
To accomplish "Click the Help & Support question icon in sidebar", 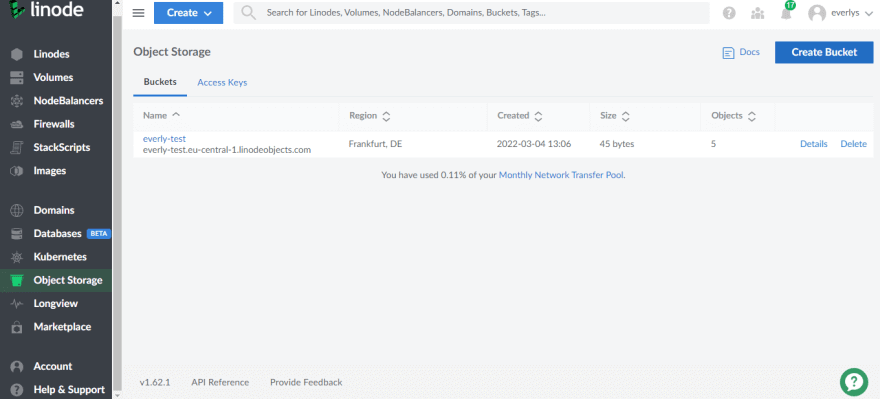I will coord(17,389).
